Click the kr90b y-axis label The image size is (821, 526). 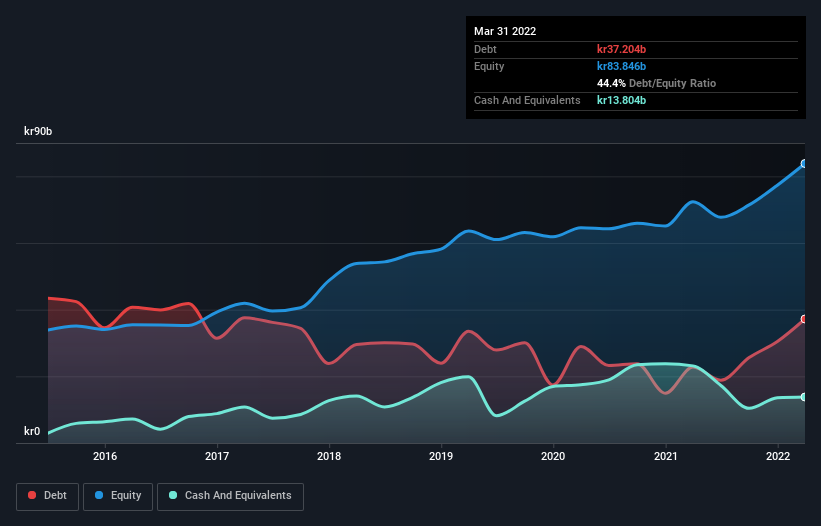38,131
